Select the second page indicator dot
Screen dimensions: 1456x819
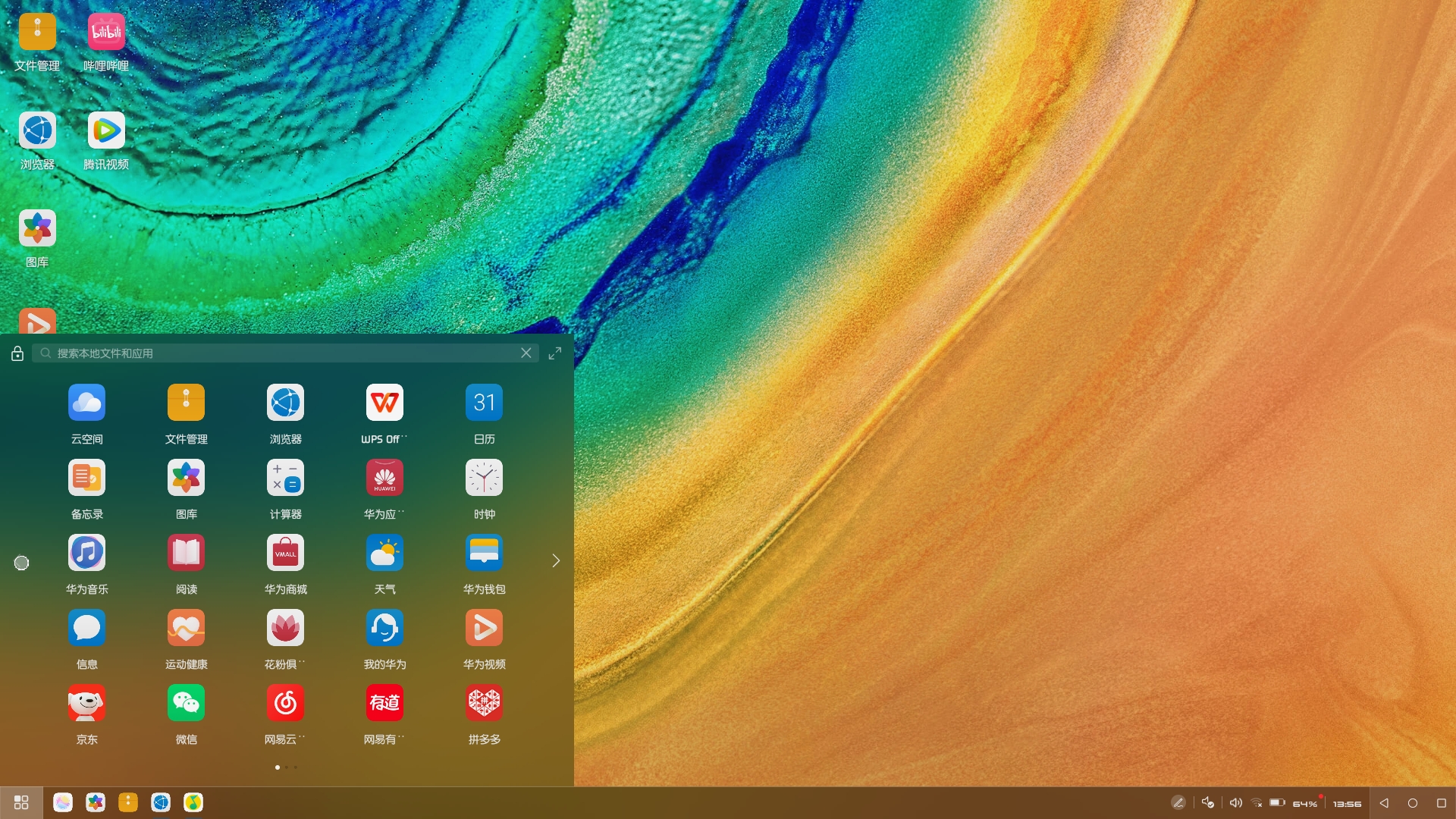pos(287,767)
